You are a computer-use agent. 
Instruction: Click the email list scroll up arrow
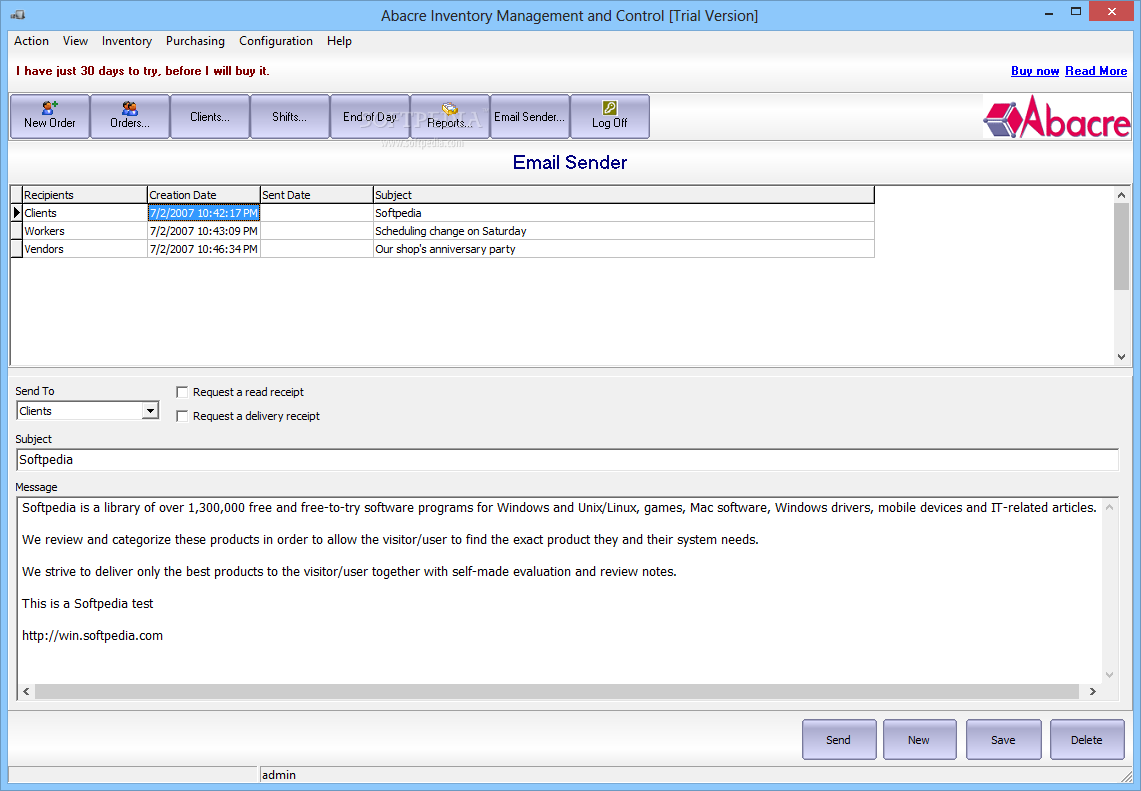(1121, 194)
